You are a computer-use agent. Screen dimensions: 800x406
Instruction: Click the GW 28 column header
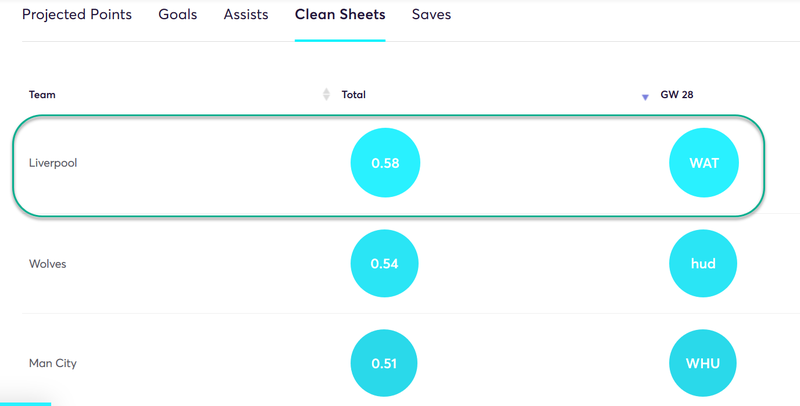pos(677,95)
